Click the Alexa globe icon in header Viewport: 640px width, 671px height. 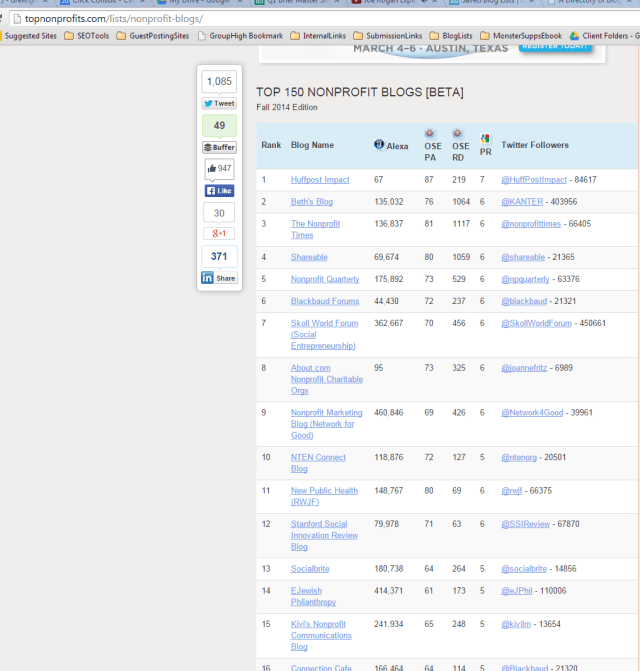[x=379, y=145]
